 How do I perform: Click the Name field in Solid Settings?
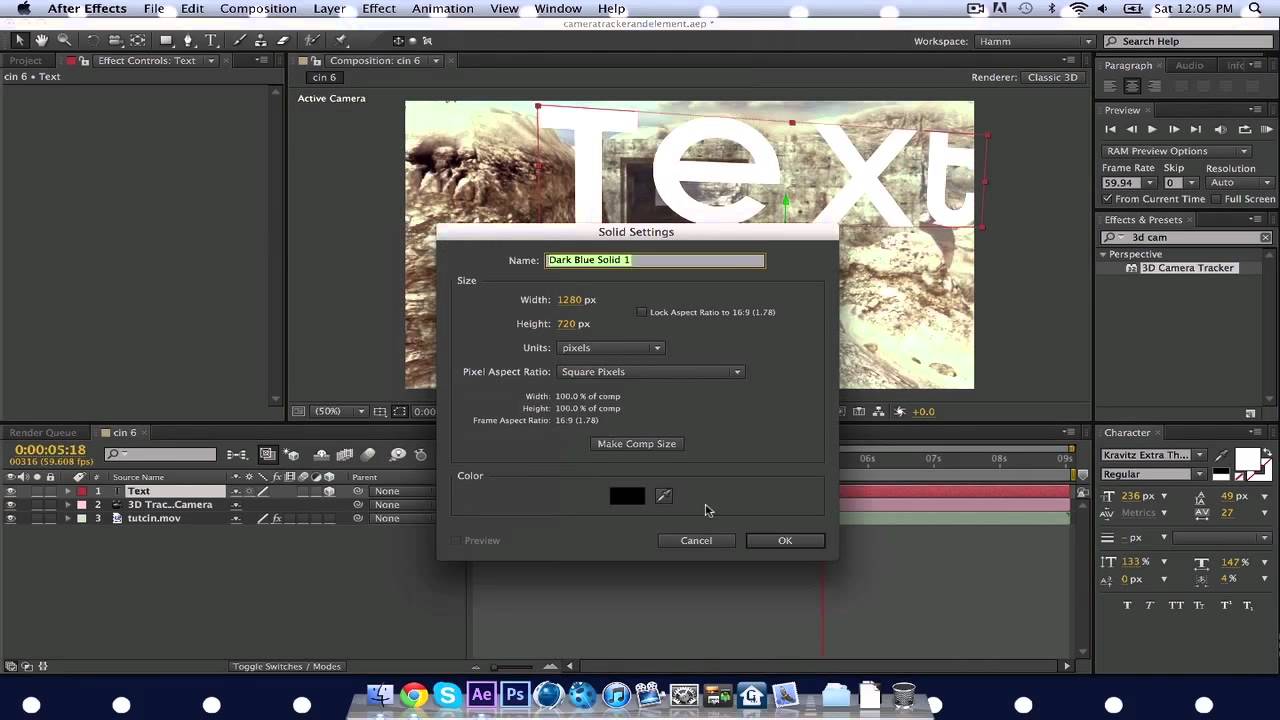click(655, 260)
